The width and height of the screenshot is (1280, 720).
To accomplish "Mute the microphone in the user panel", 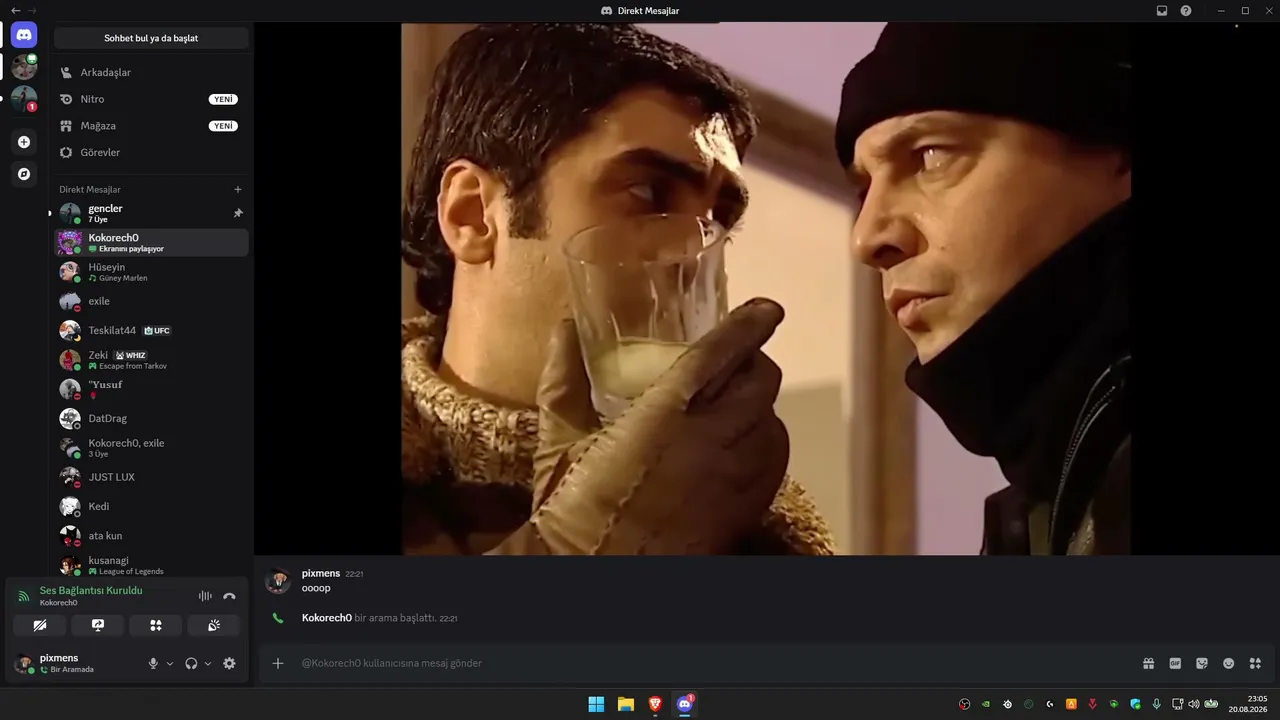I will 153,663.
